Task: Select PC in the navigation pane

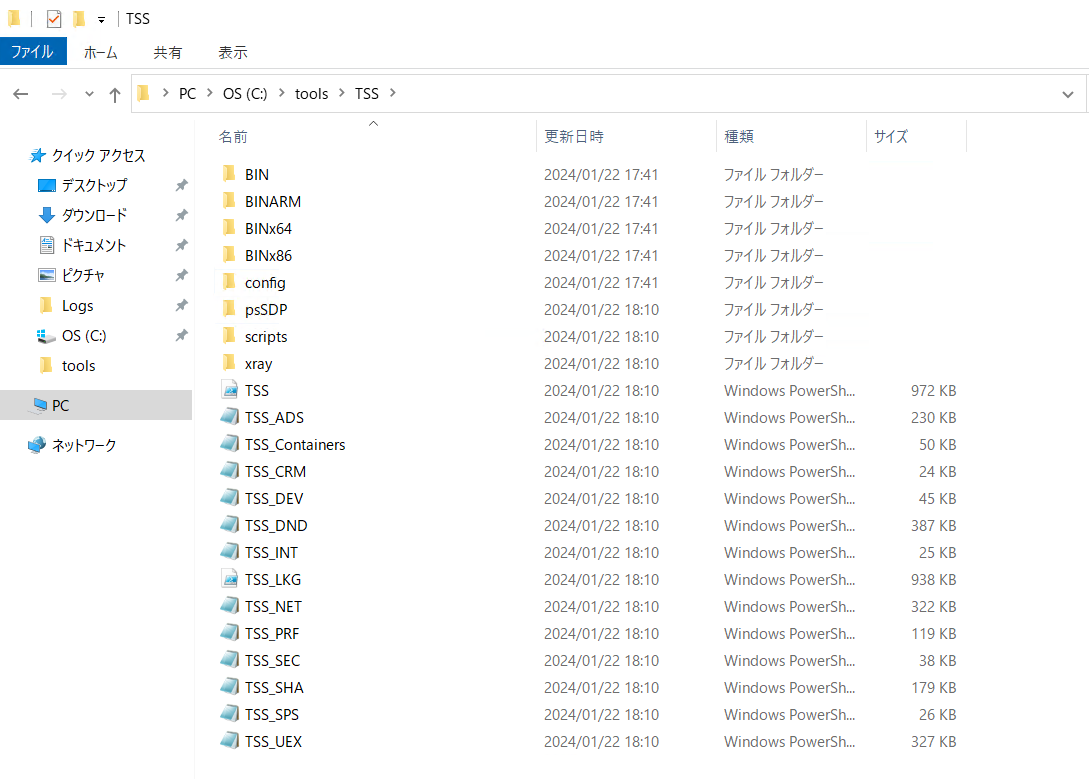Action: 60,406
